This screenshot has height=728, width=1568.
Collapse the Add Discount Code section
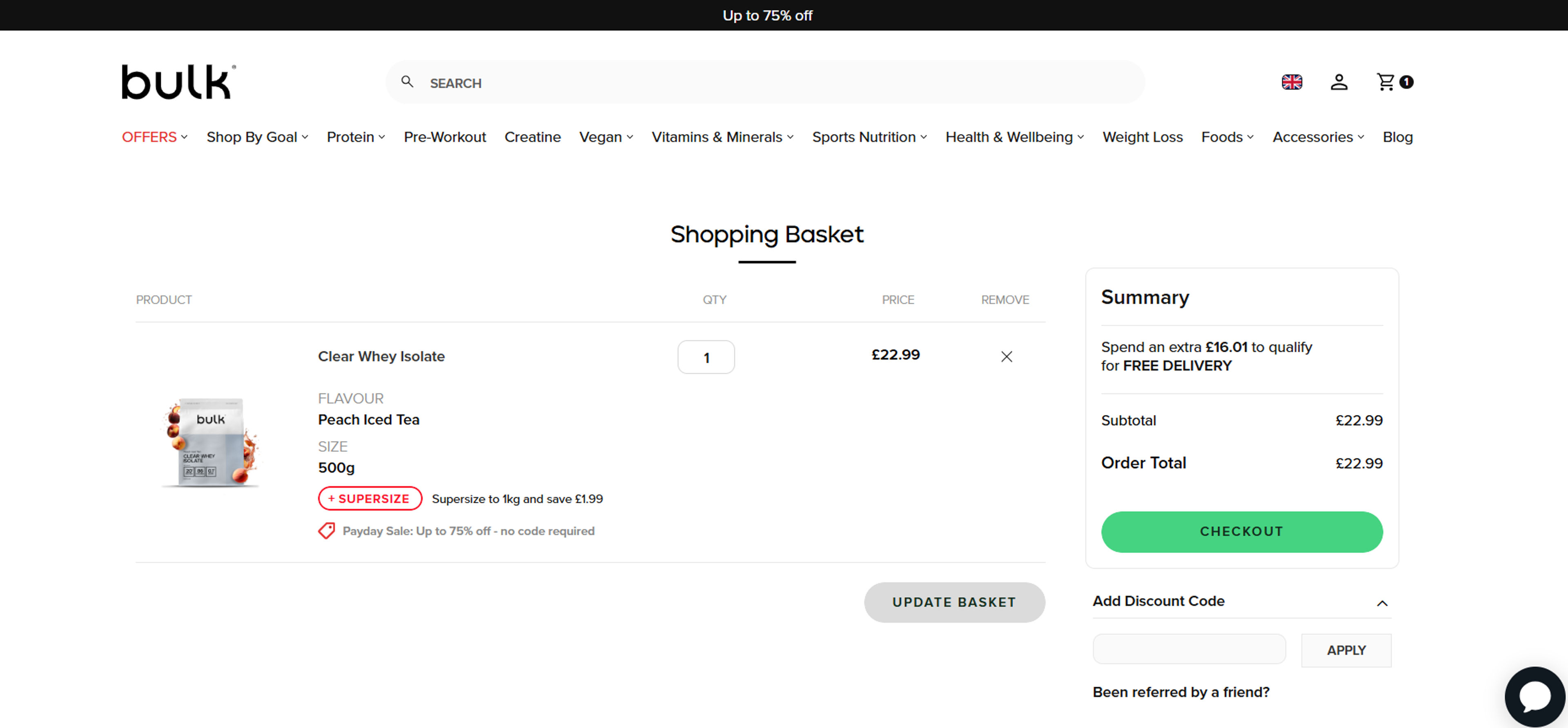click(1382, 603)
